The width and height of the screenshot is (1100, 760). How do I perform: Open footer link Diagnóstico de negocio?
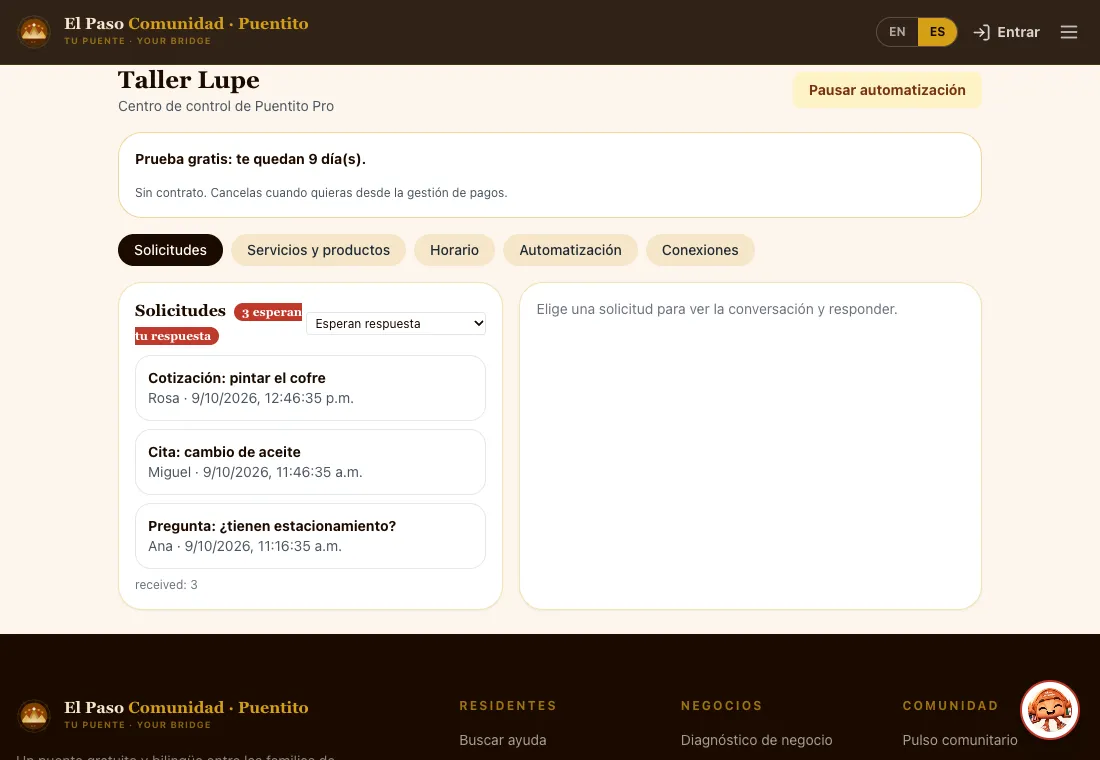[x=756, y=740]
